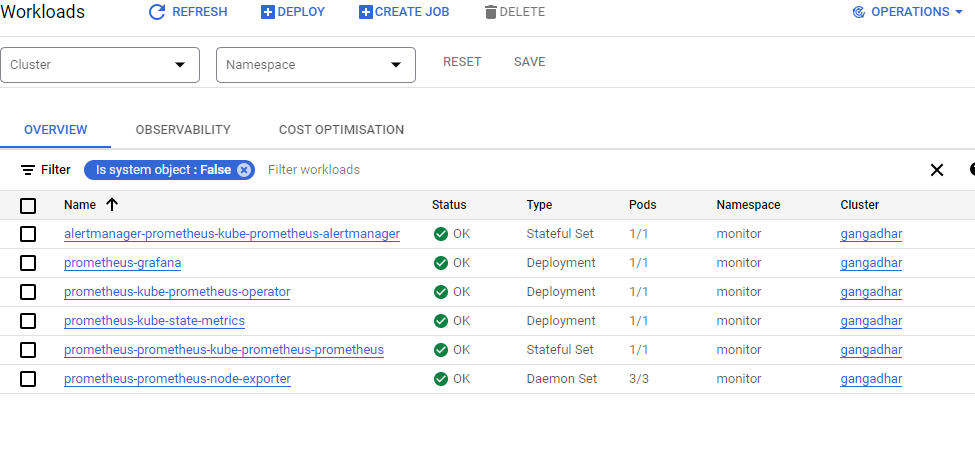
Task: Open gangadhar cluster link in alertmanager row
Action: (871, 234)
